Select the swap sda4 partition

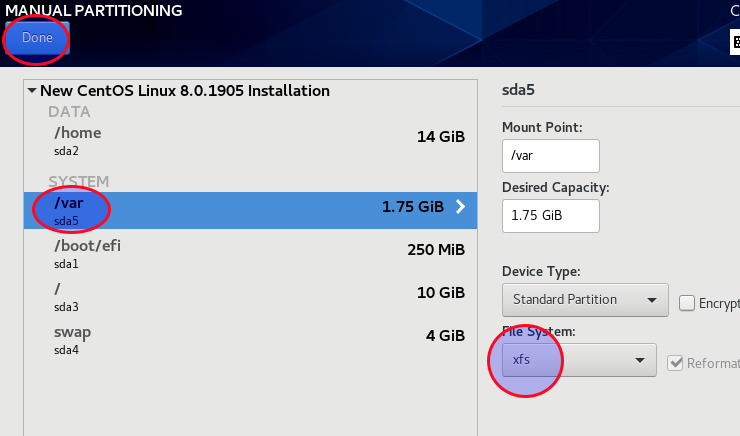(251, 340)
